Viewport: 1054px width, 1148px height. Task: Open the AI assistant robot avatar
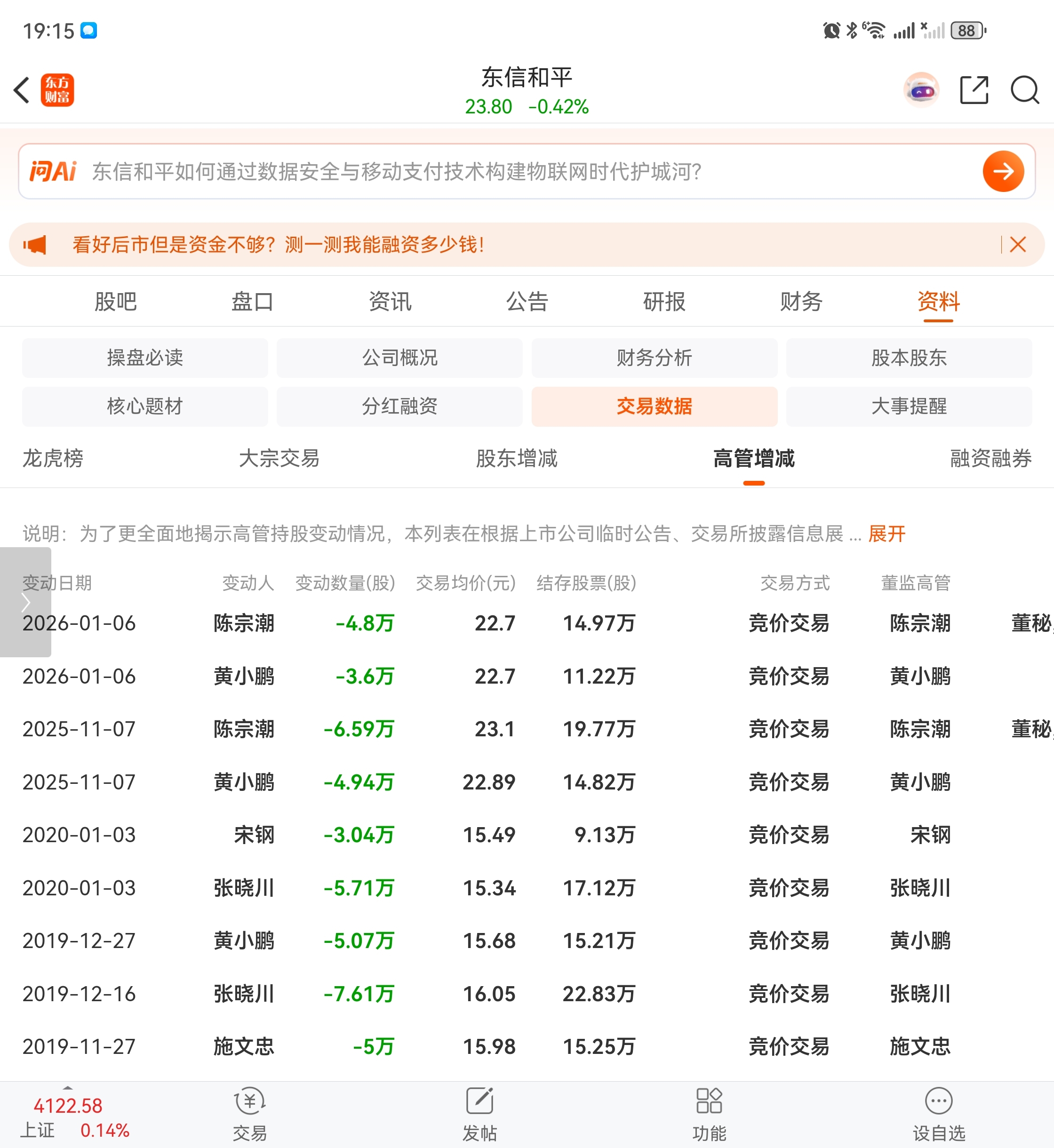921,90
